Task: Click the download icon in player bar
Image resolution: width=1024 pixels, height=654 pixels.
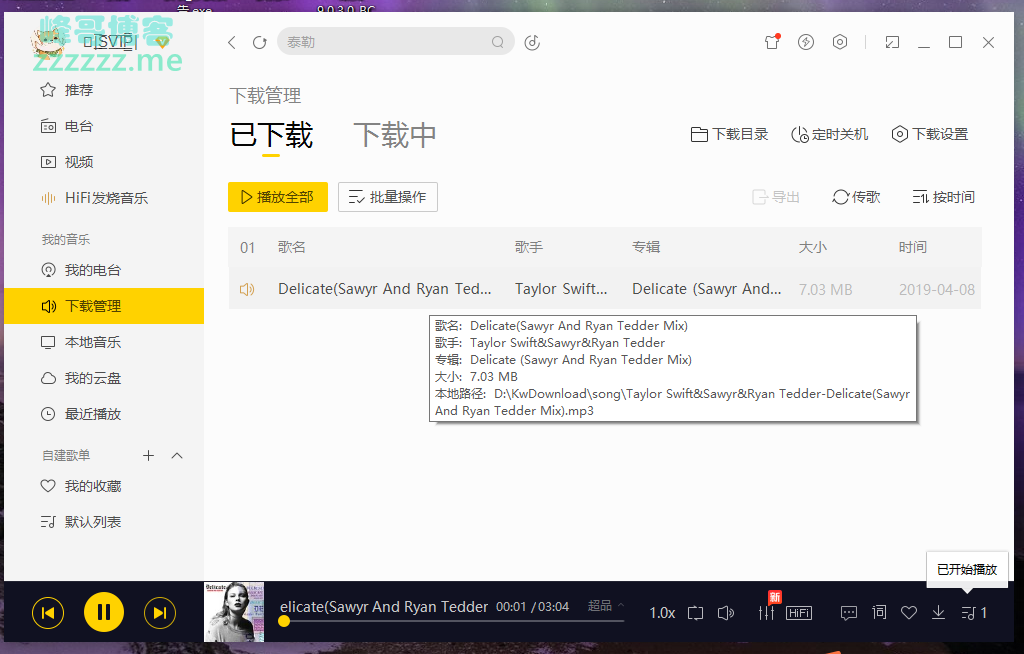Action: (938, 612)
